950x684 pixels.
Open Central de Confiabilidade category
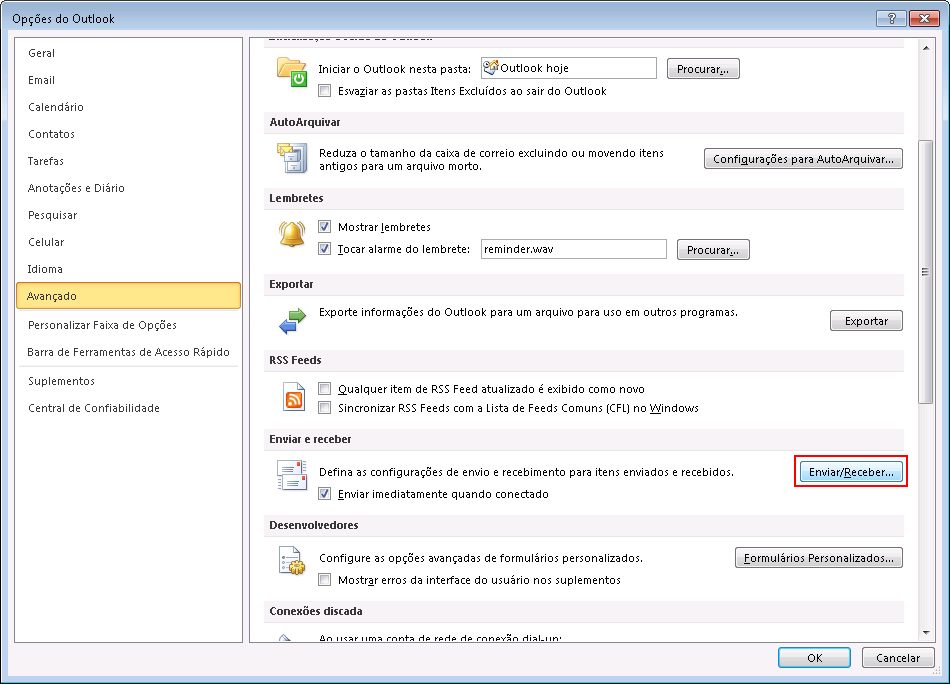pos(128,408)
